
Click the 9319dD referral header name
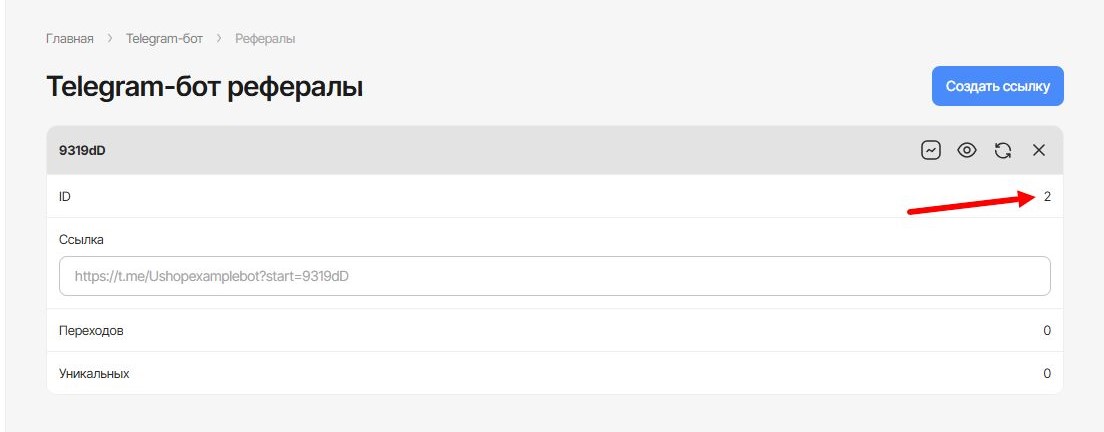pos(82,150)
